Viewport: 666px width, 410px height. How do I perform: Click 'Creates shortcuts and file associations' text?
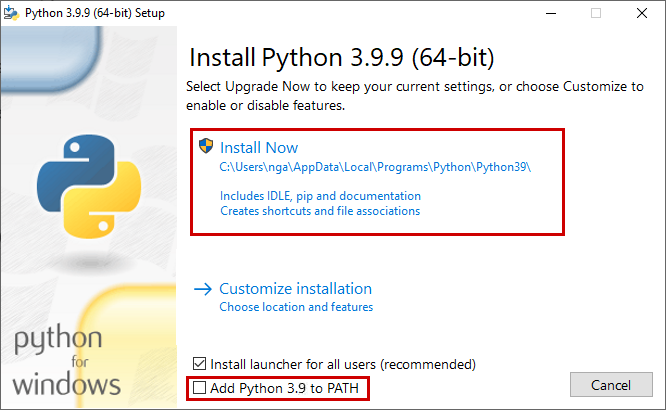(x=320, y=211)
